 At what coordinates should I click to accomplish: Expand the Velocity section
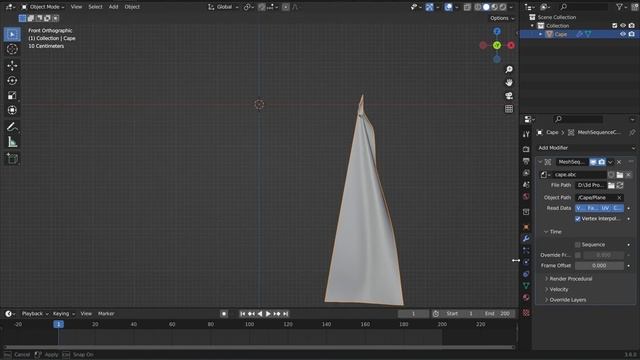(556, 289)
